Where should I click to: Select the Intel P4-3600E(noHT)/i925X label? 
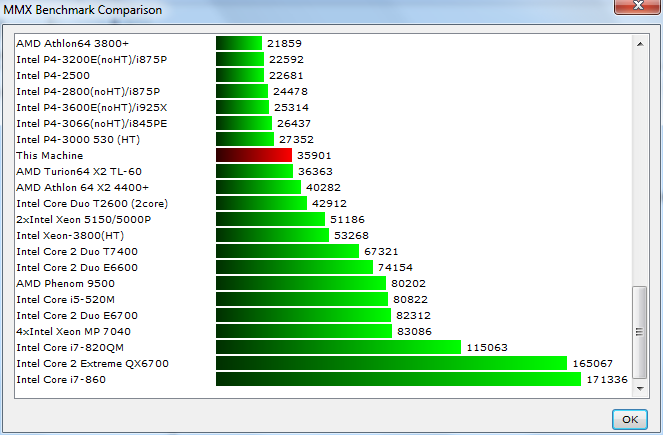click(92, 108)
